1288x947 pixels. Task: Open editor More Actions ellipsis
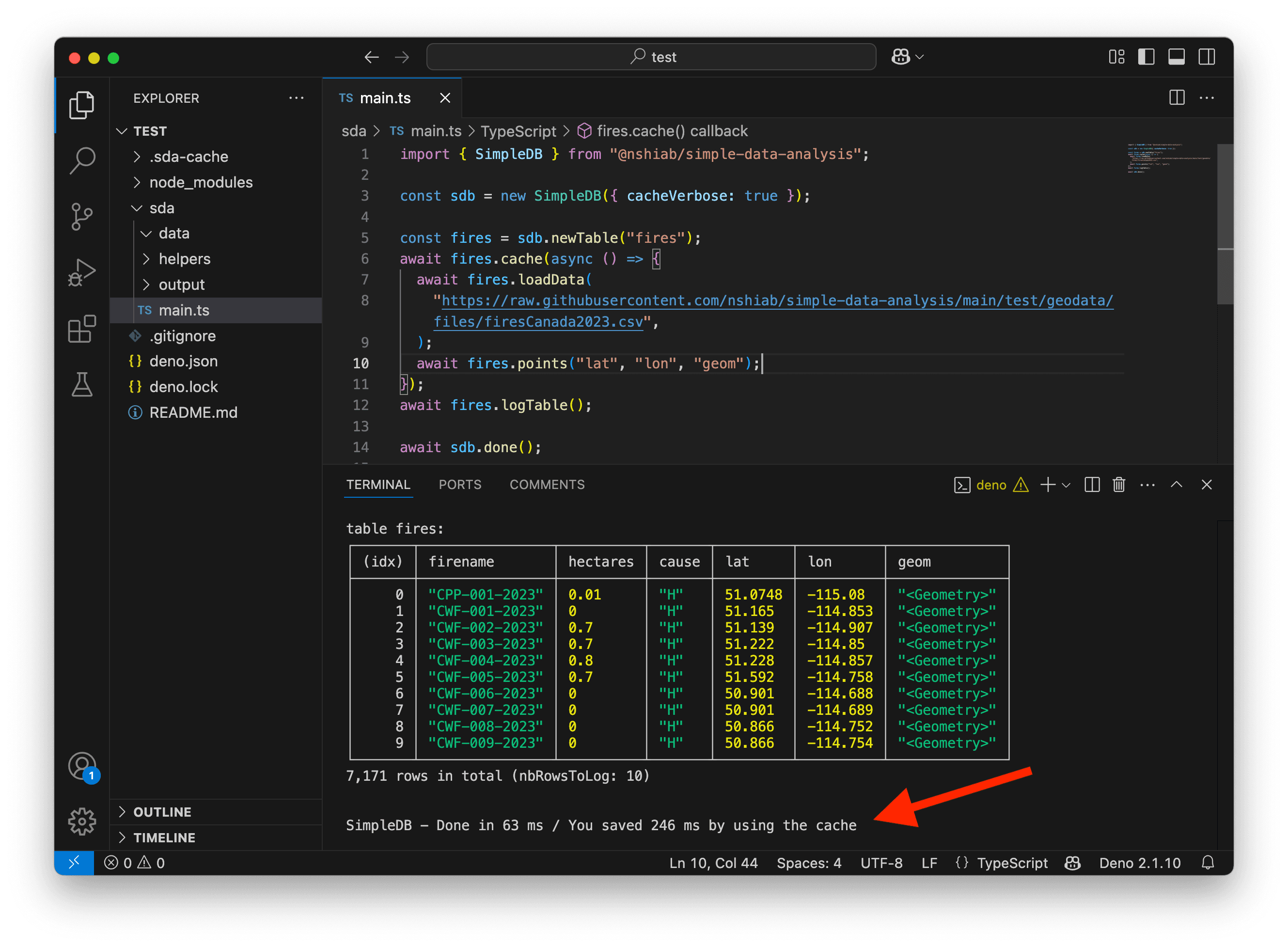[x=1207, y=97]
